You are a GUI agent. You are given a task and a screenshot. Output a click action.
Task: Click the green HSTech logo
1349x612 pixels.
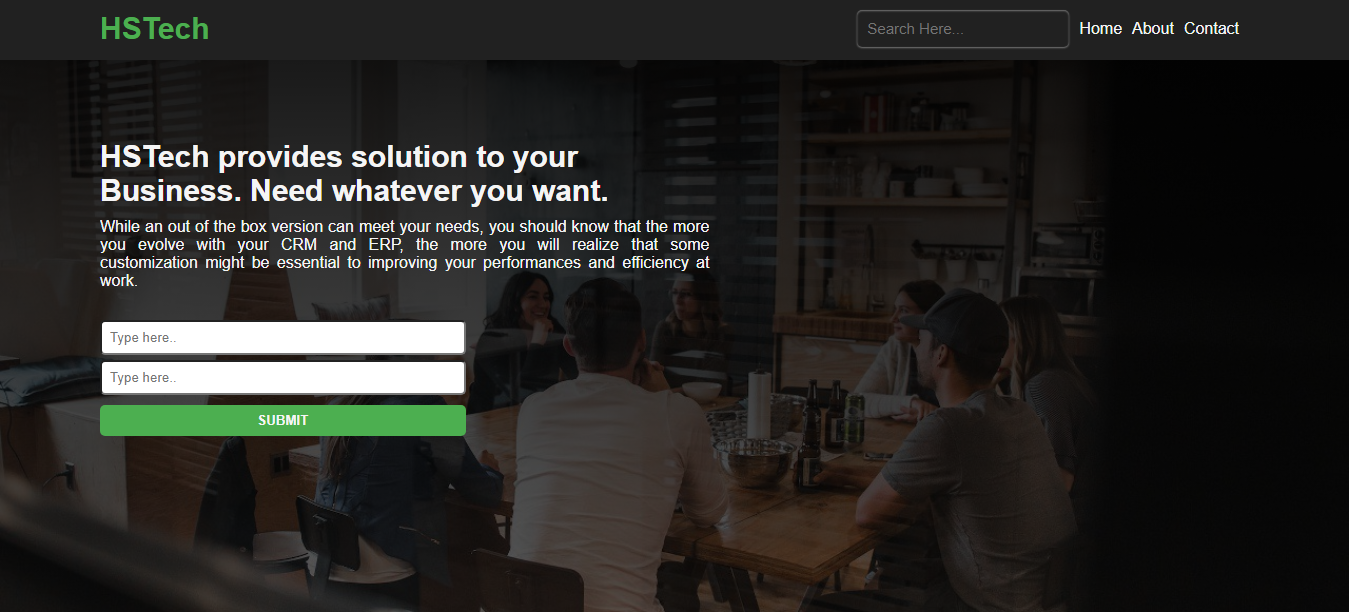[154, 29]
